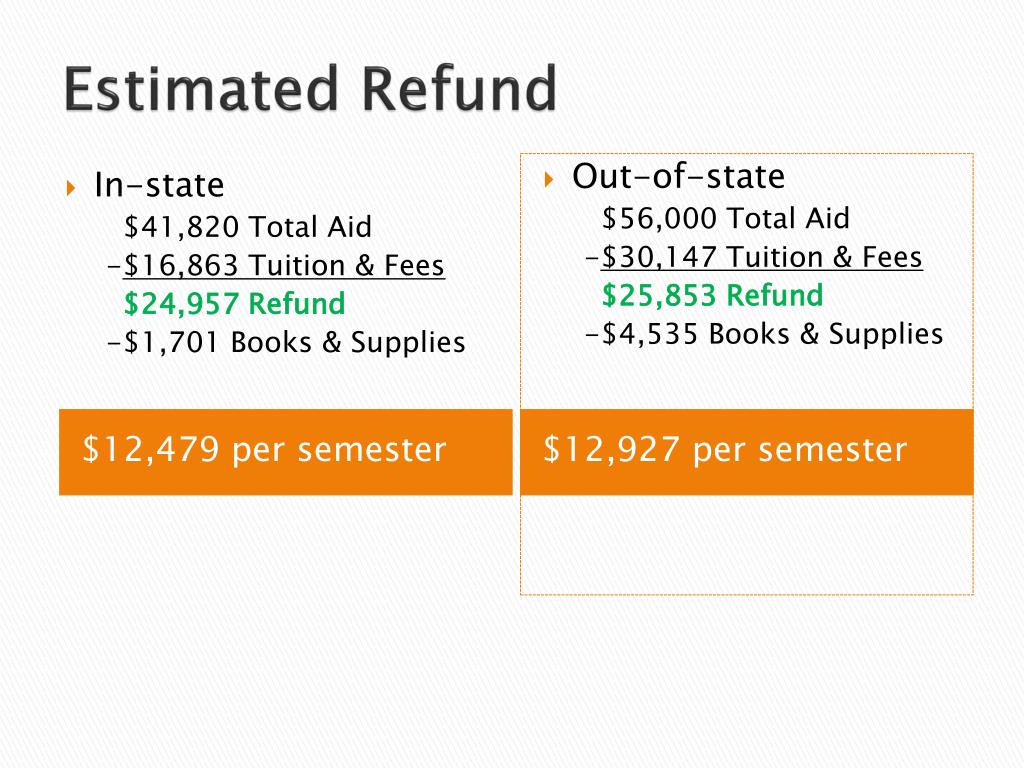Click the $12,479 per semester orange banner

click(285, 452)
